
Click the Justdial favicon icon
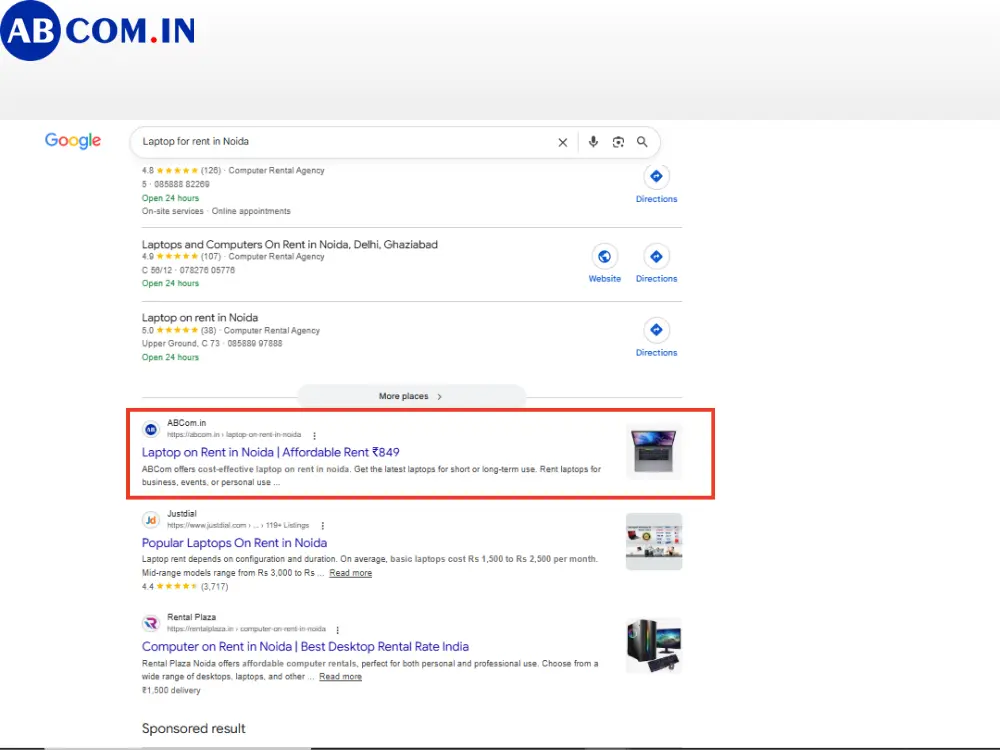coord(151,520)
